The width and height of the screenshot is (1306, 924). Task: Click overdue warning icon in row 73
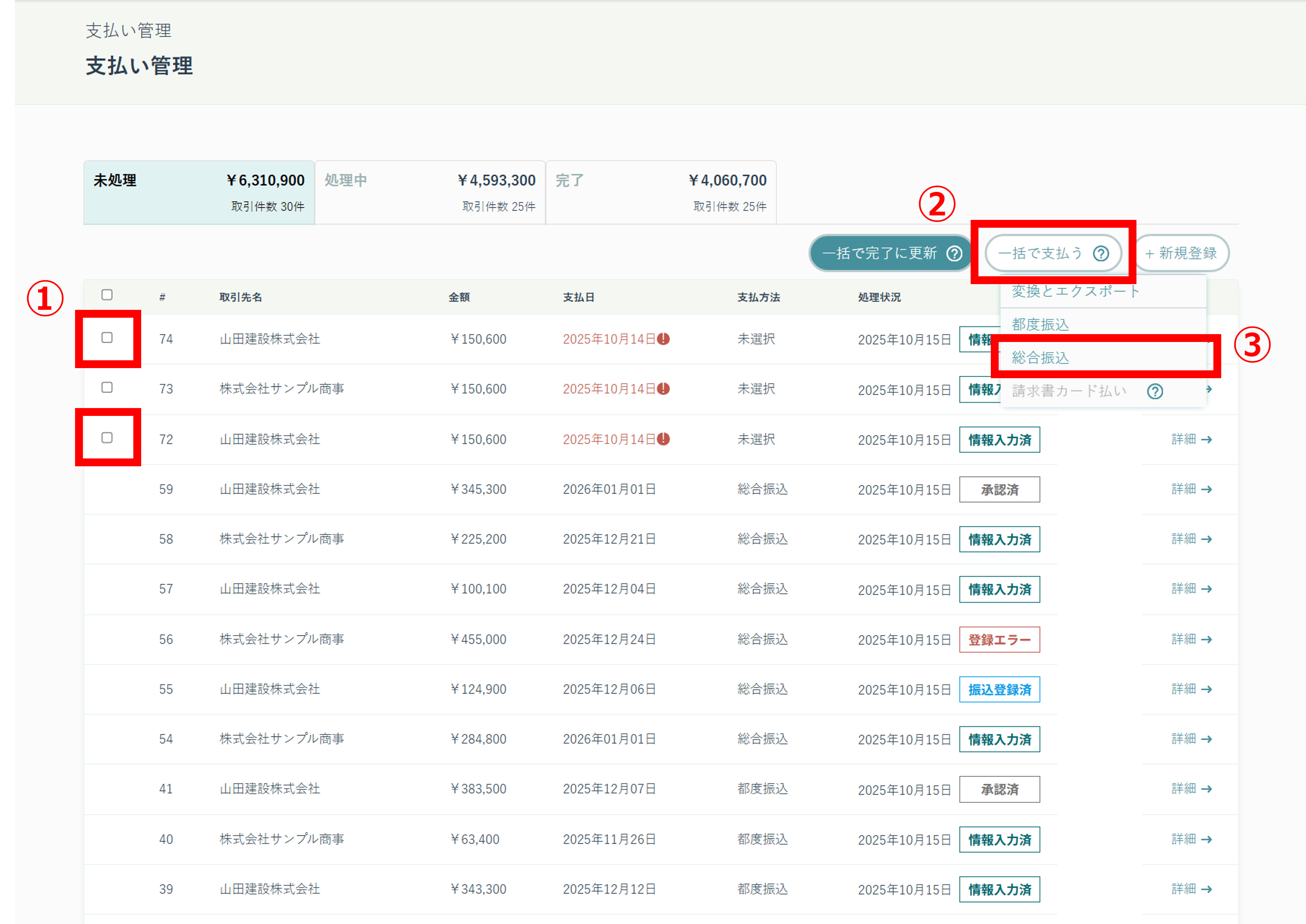pyautogui.click(x=664, y=389)
